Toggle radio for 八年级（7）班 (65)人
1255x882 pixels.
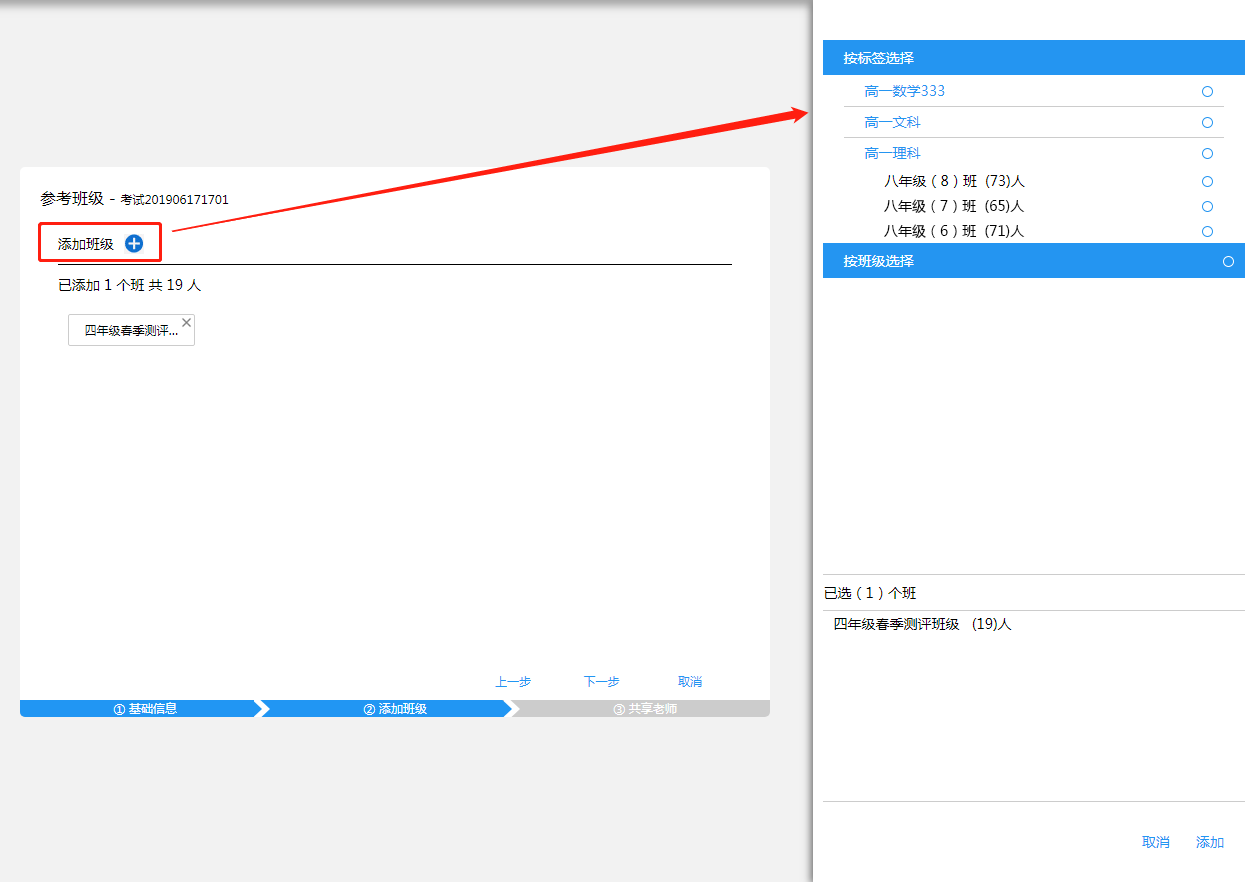point(1207,207)
